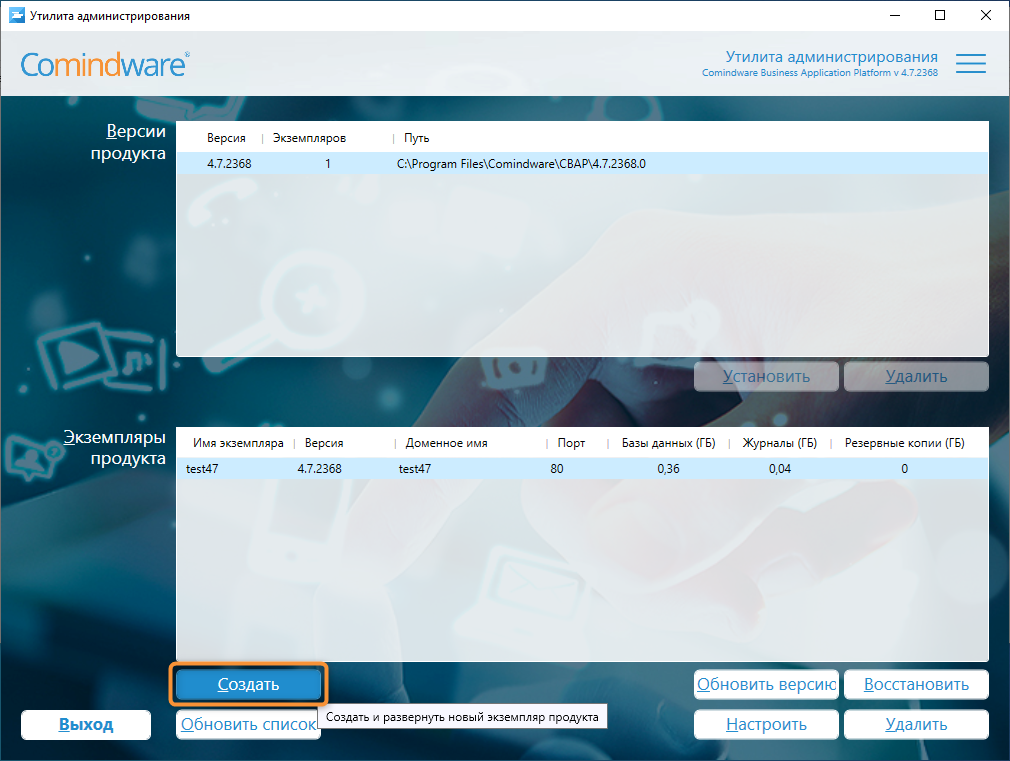Click the Восстановить button

[x=916, y=684]
